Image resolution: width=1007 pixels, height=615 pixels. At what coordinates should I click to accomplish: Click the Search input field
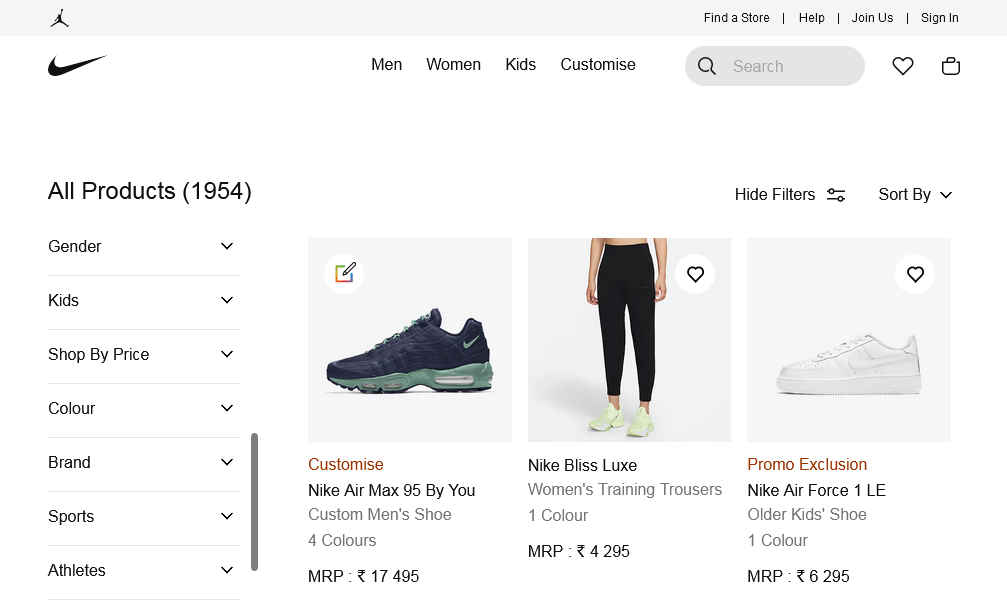[792, 67]
